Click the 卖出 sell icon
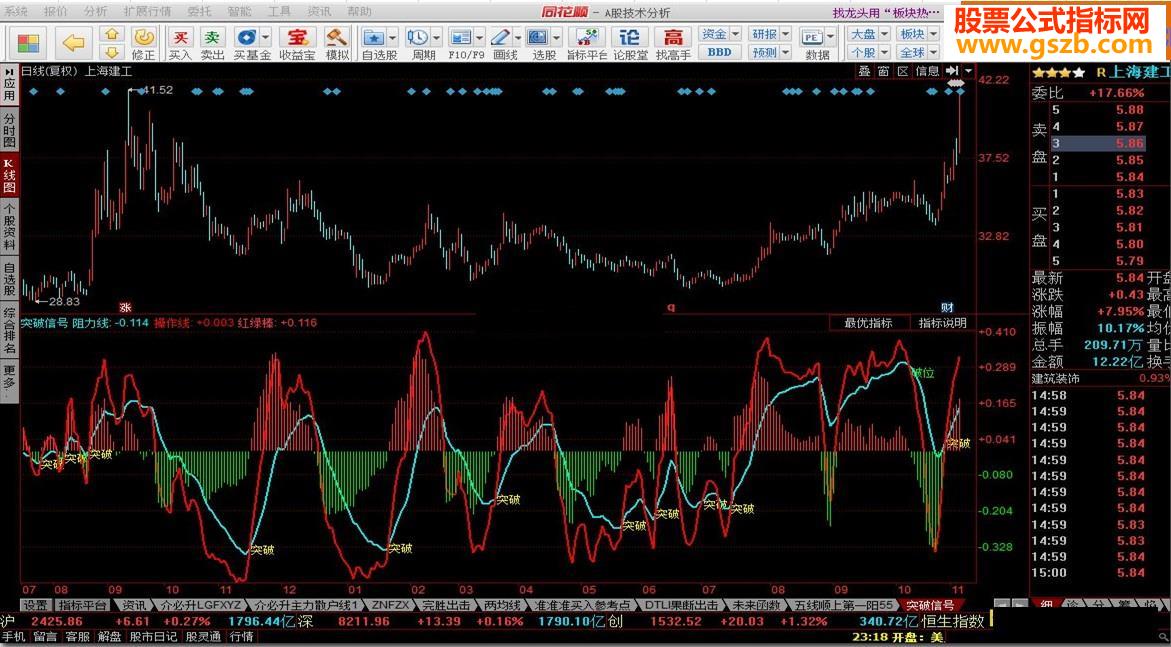 213,43
